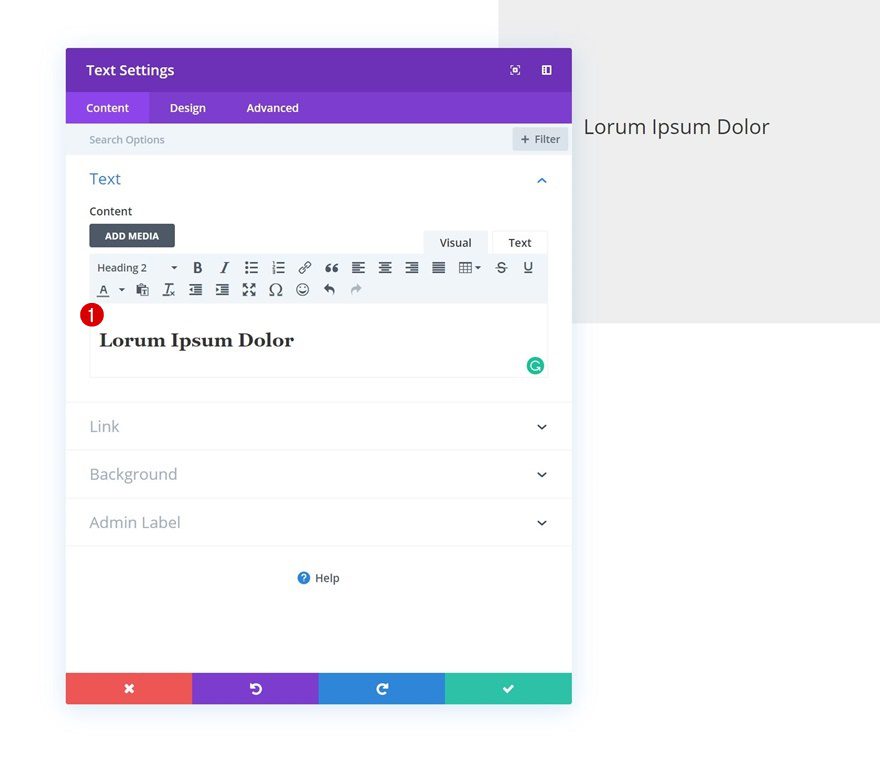Insert a numbered list

pyautogui.click(x=278, y=267)
